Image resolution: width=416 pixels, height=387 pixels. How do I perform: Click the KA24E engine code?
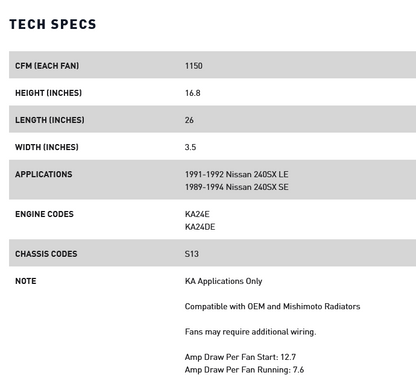coord(197,214)
